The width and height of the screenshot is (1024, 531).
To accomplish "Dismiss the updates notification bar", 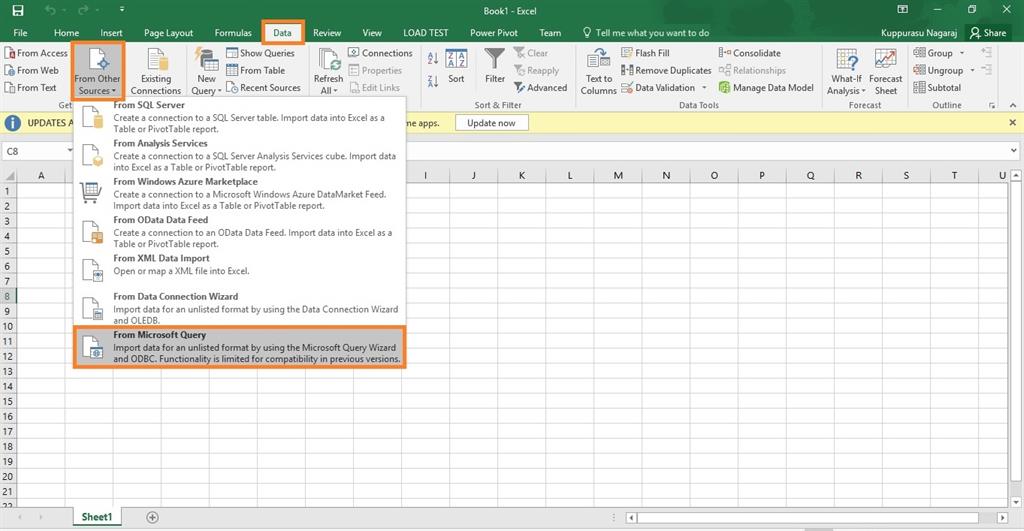I will tap(1012, 122).
